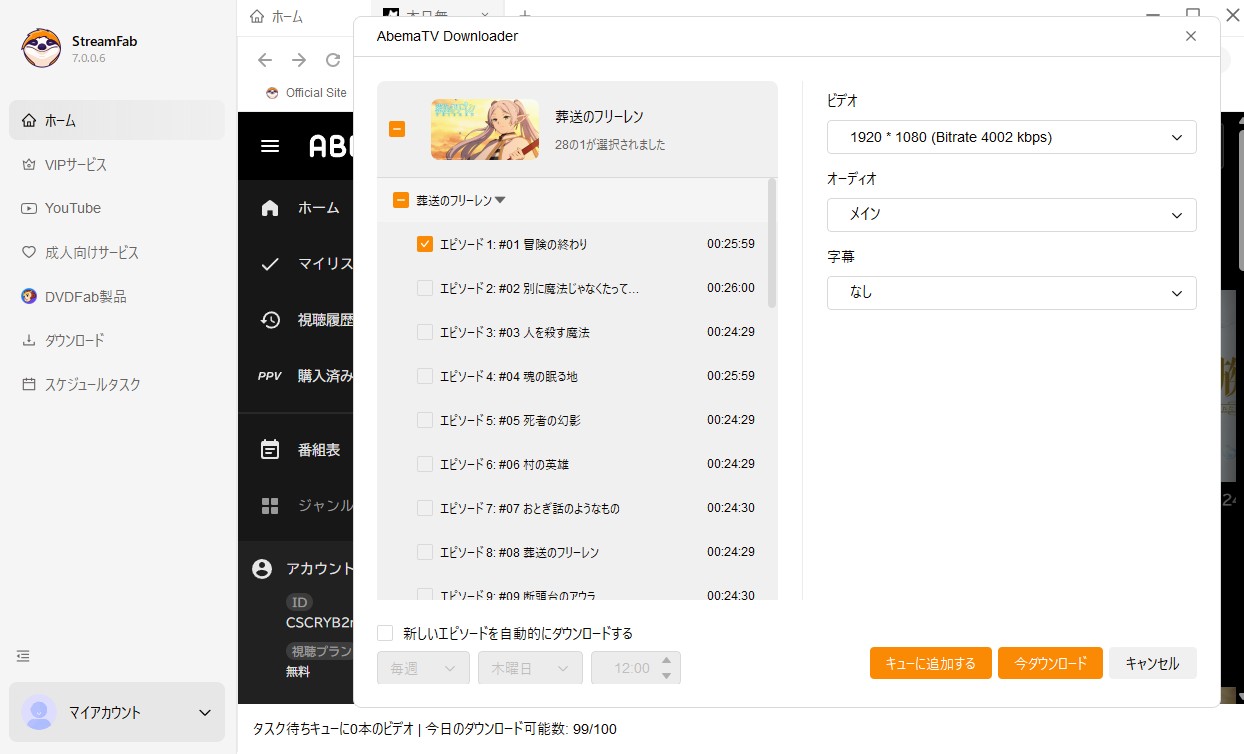Image resolution: width=1244 pixels, height=754 pixels.
Task: Click the back navigation arrow
Action: (264, 60)
